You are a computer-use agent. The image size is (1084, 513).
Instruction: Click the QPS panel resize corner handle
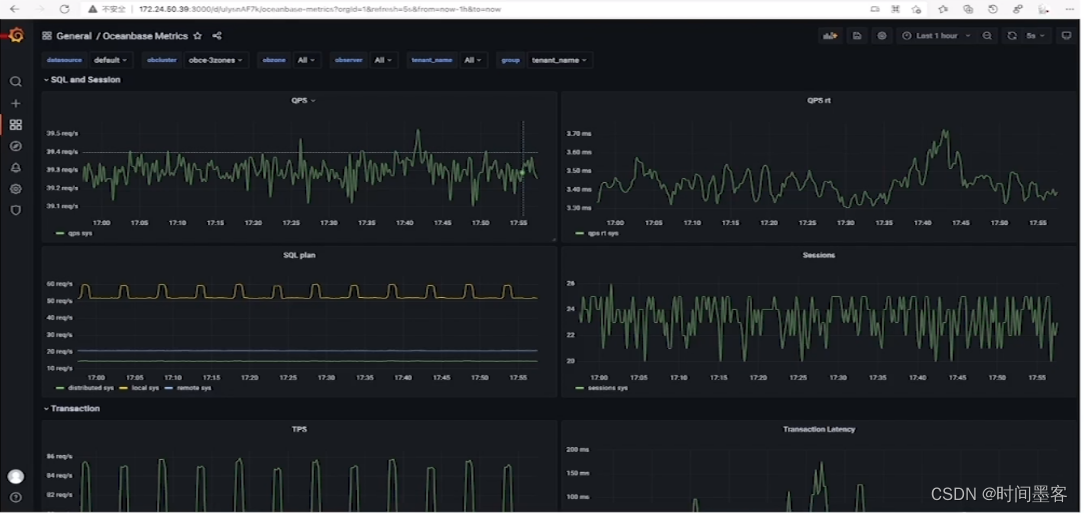pos(553,239)
